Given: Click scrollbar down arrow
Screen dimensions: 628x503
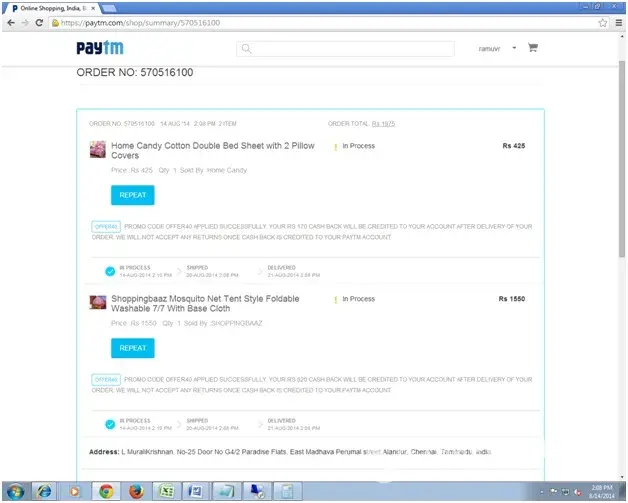Looking at the screenshot, I should point(622,477).
